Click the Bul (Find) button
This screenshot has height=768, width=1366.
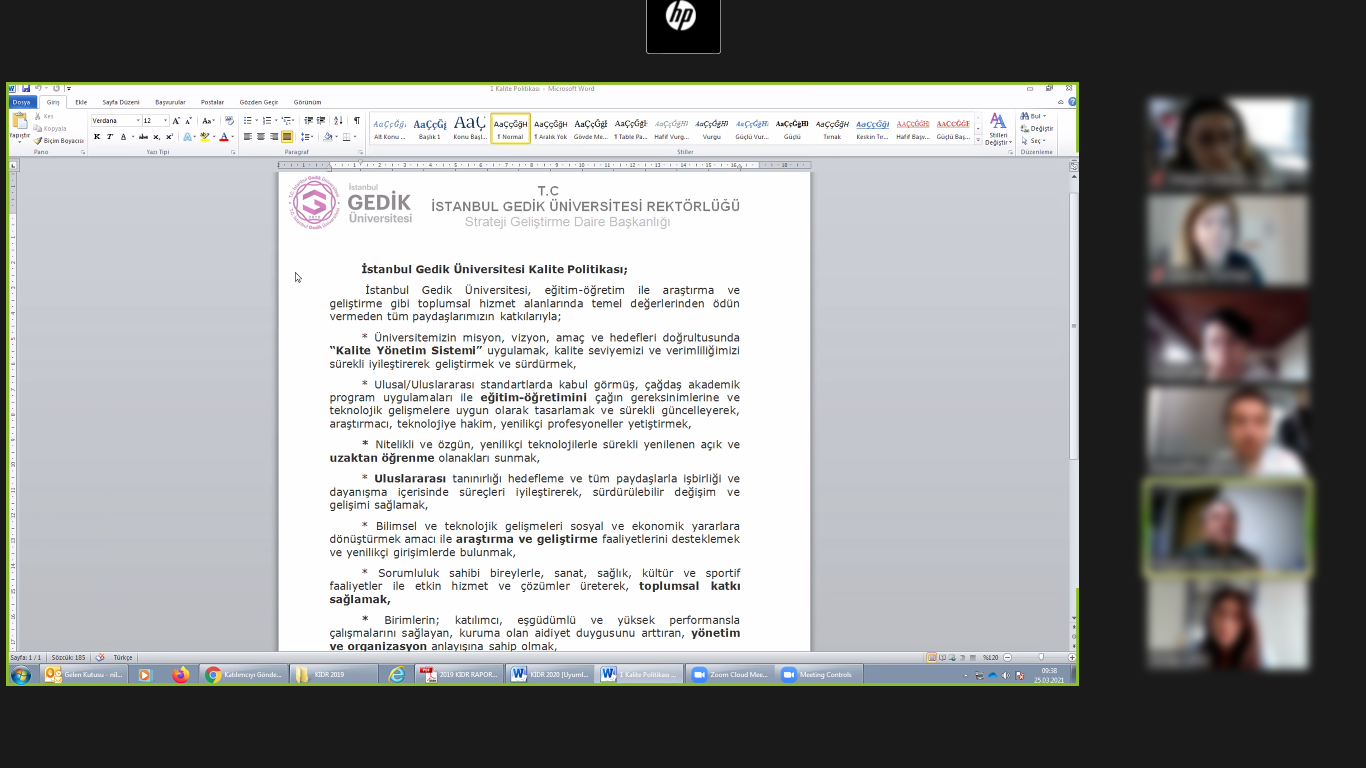(1033, 116)
